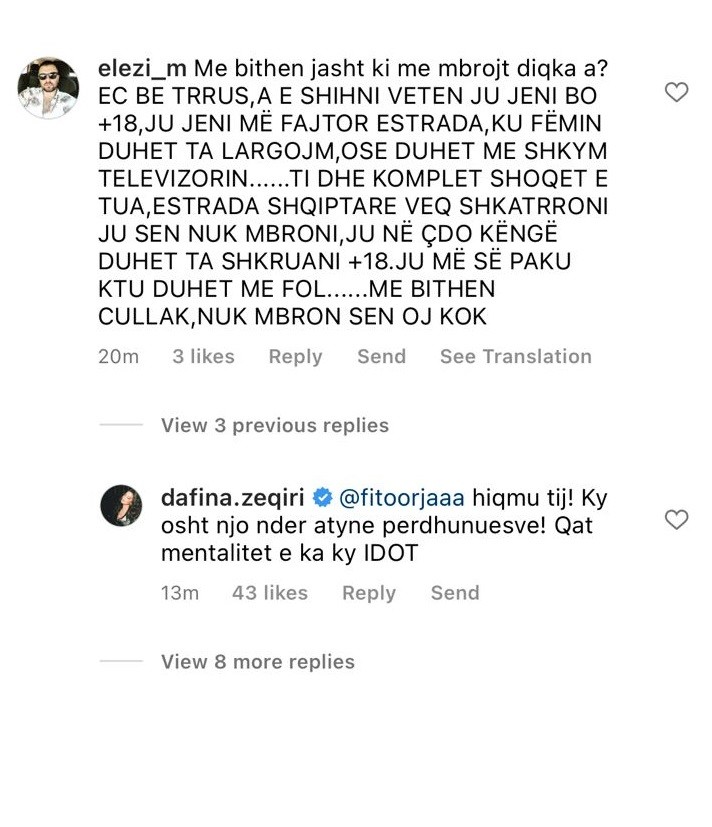Visit dafina.zeqiri profile via username
The width and height of the screenshot is (712, 827).
[235, 495]
